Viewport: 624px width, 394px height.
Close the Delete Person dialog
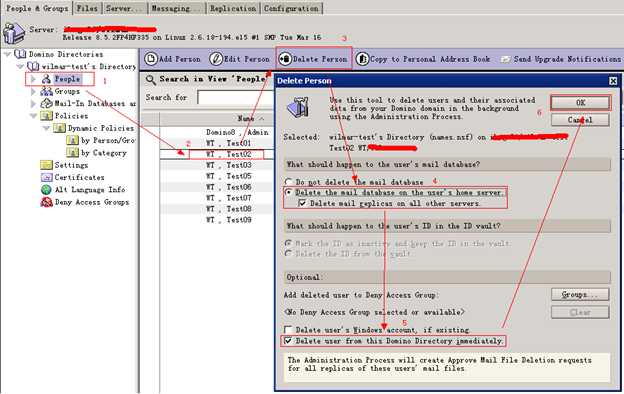tap(613, 81)
